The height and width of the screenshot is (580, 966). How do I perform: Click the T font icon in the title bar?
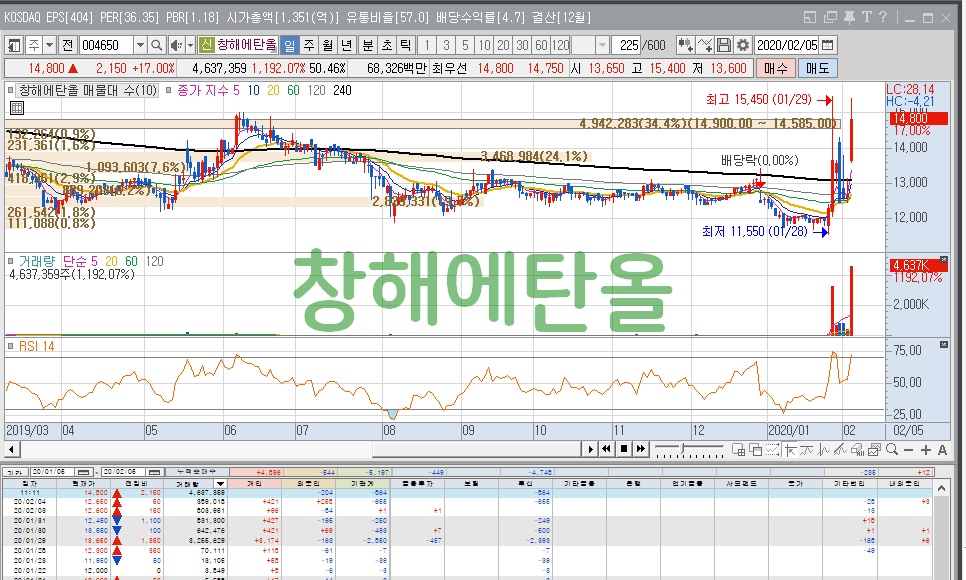[866, 17]
